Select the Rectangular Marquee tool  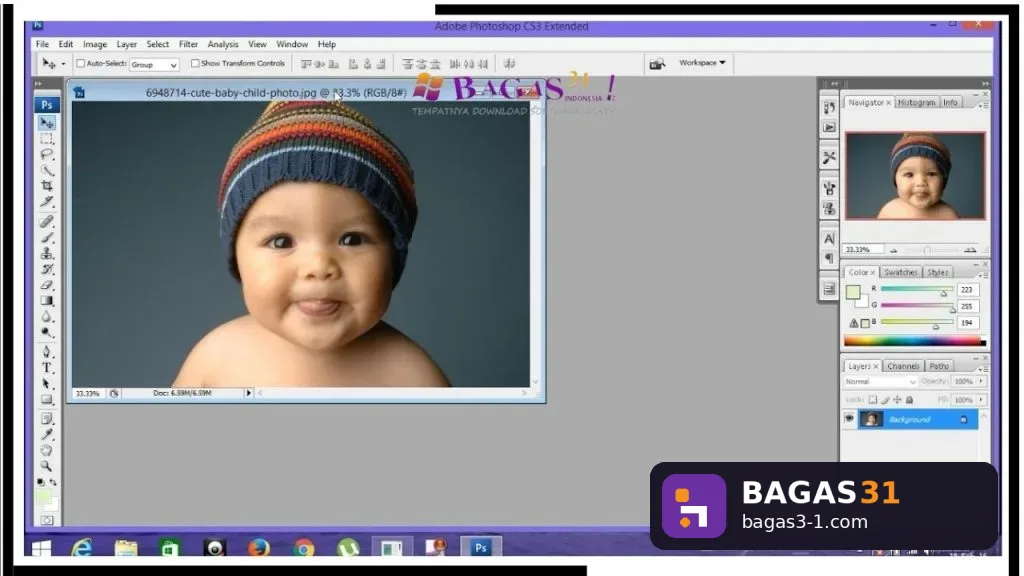(46, 138)
